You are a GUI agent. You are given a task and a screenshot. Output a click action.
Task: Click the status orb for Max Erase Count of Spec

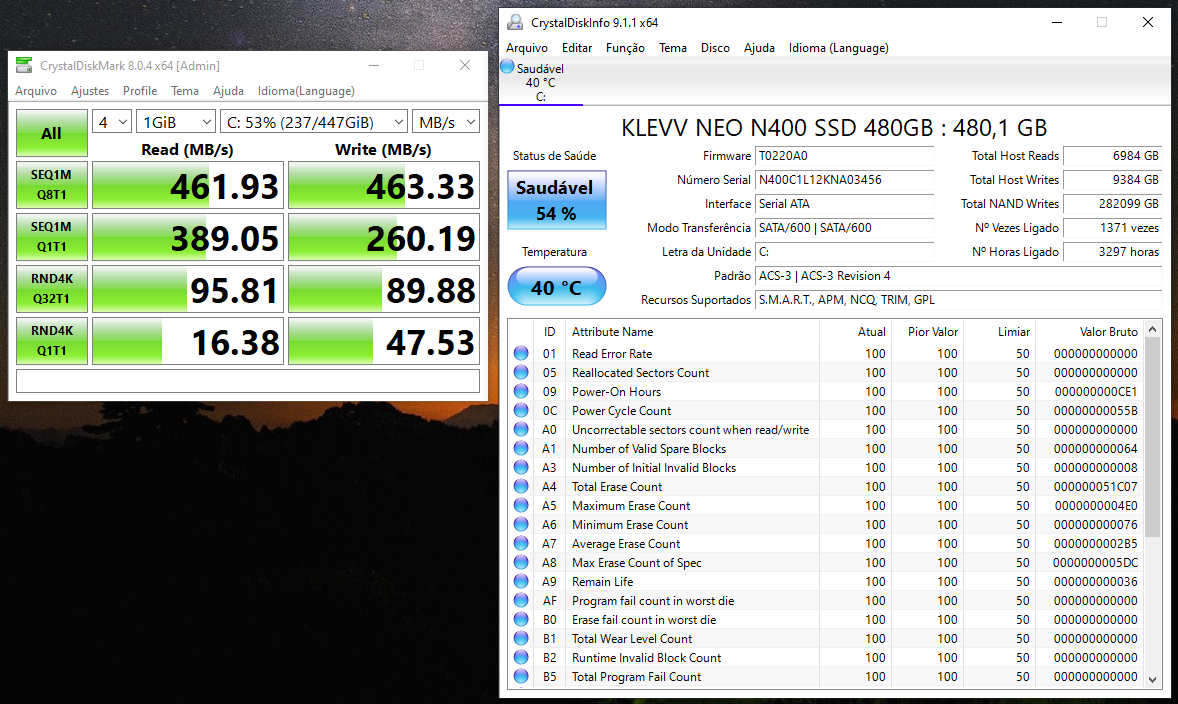coord(521,562)
